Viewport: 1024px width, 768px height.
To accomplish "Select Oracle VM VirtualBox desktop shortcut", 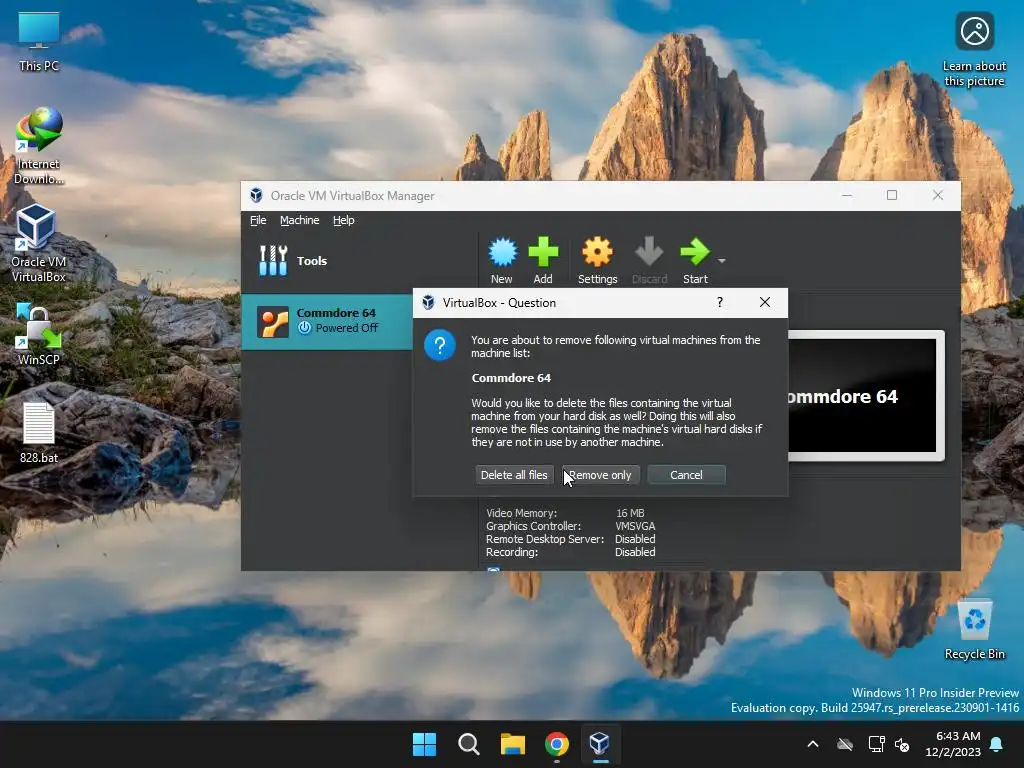I will coord(39,243).
